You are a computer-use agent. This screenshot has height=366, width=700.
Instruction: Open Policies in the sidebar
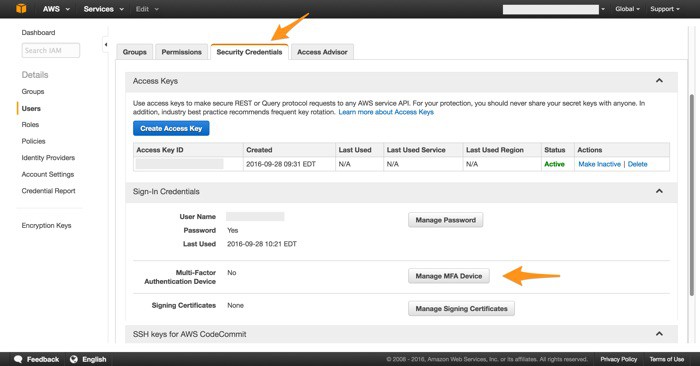[33, 141]
